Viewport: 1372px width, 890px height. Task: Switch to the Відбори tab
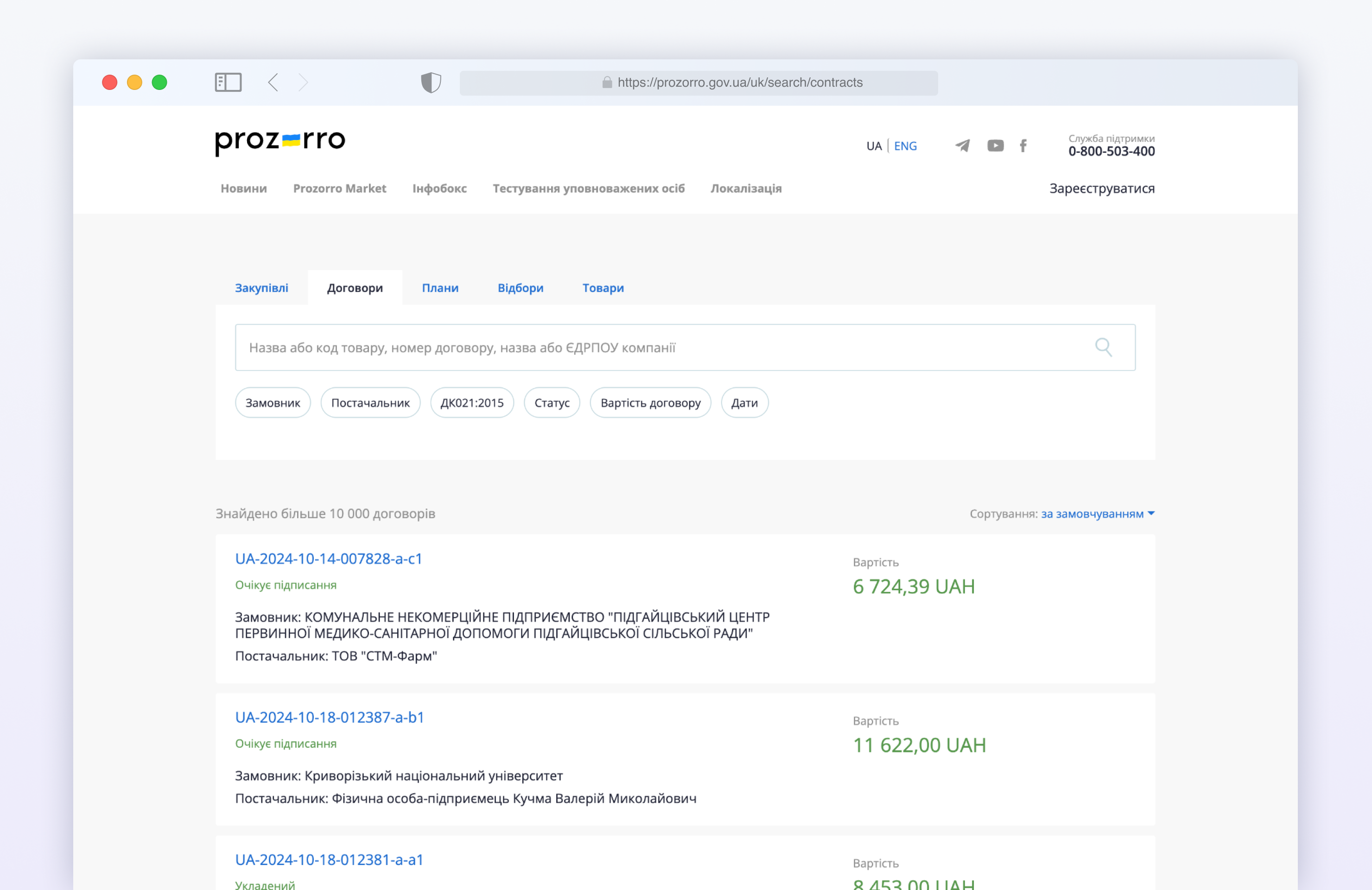520,288
